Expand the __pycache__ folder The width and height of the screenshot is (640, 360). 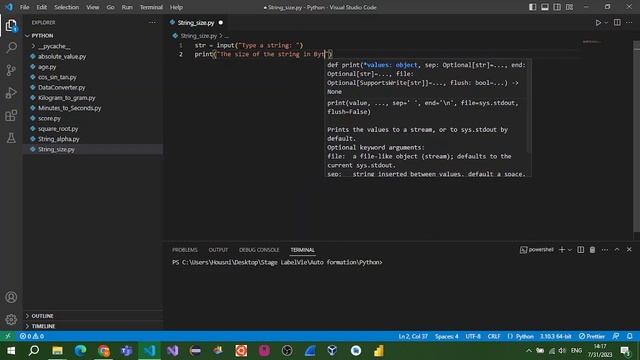[54, 46]
